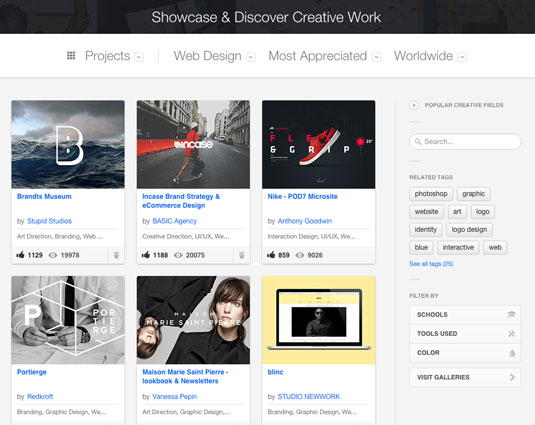
Task: Click thumbs-up icon on Brandts Museum card
Action: click(x=20, y=254)
